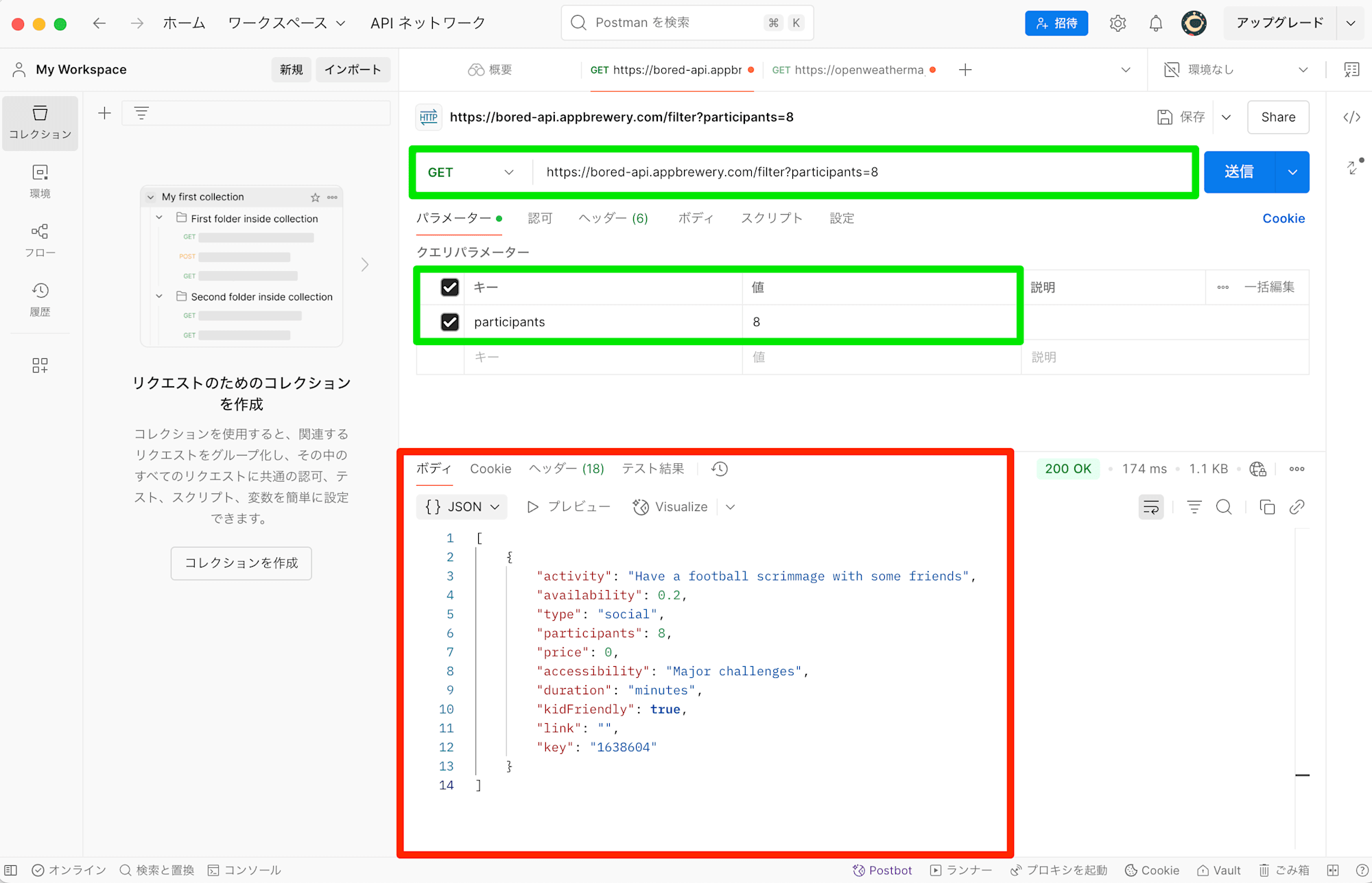This screenshot has width=1372, height=883.
Task: Open network info globe icon
Action: tap(1257, 469)
